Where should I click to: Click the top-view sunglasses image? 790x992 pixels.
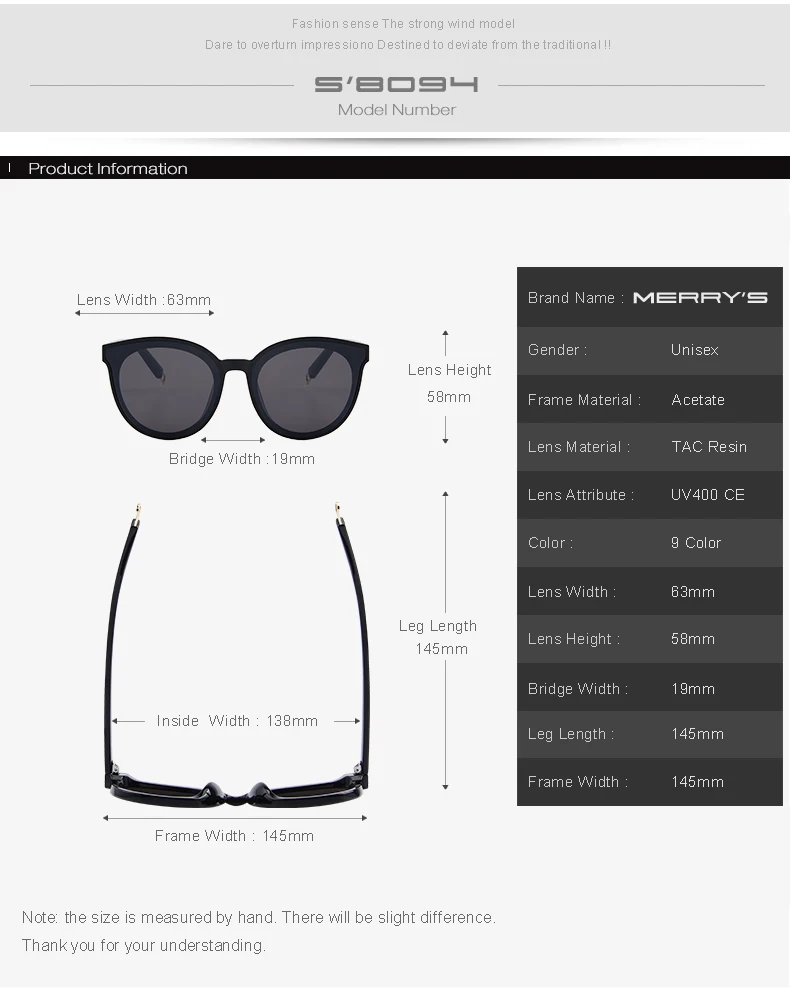[x=237, y=655]
